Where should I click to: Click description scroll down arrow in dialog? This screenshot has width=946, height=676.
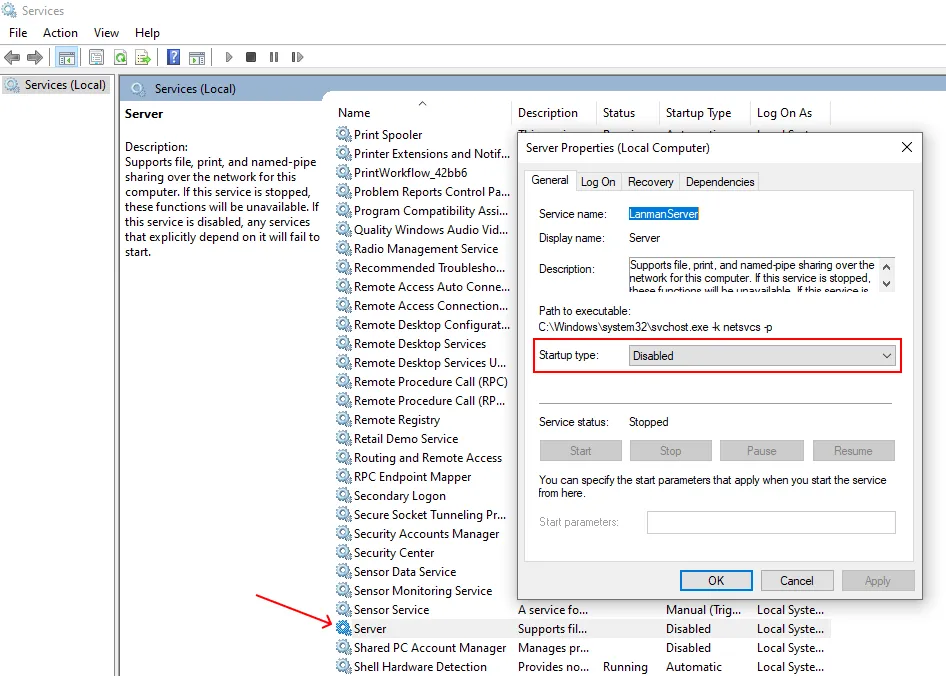[886, 283]
